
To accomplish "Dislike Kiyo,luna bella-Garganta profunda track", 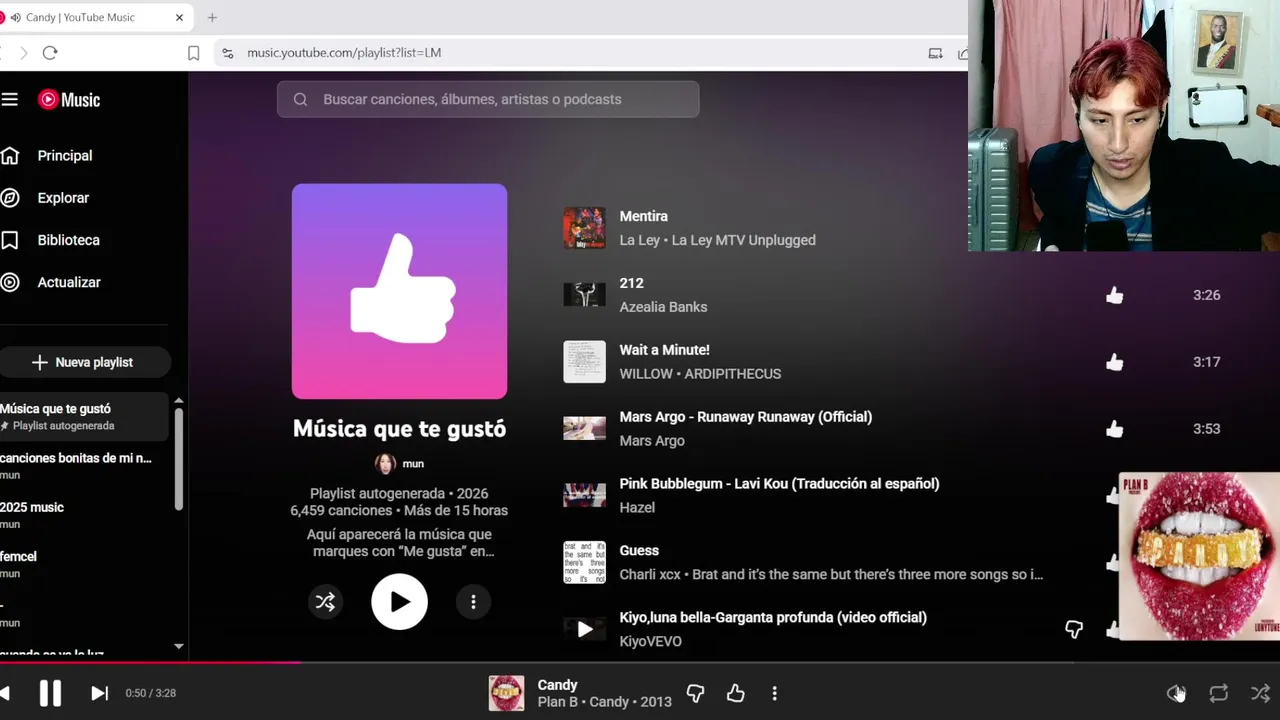I will tap(1073, 629).
